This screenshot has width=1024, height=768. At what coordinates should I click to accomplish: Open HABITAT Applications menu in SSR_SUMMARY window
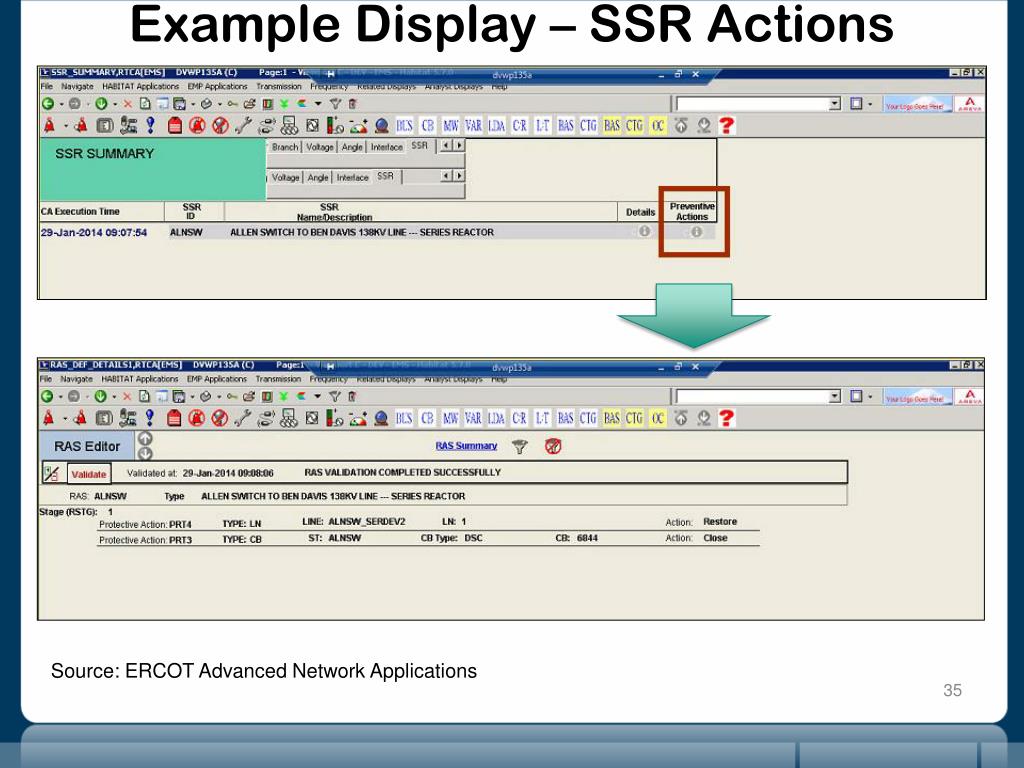[140, 86]
